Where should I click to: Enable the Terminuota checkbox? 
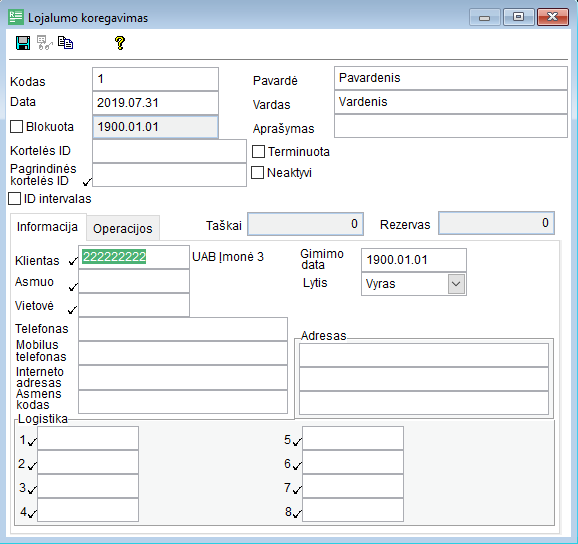point(258,151)
